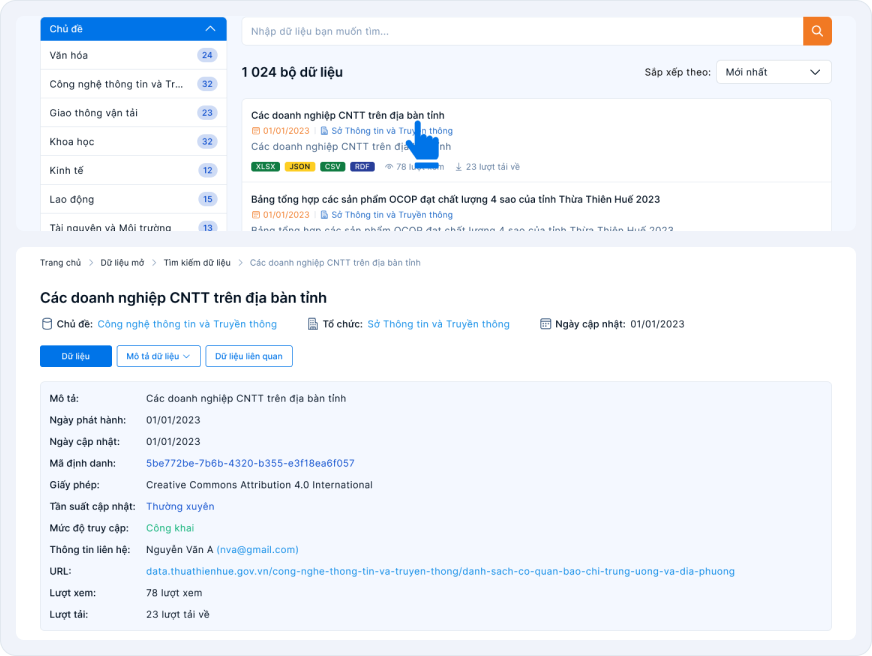
Task: Click the 24 count badge for Văn hóa
Action: point(207,55)
